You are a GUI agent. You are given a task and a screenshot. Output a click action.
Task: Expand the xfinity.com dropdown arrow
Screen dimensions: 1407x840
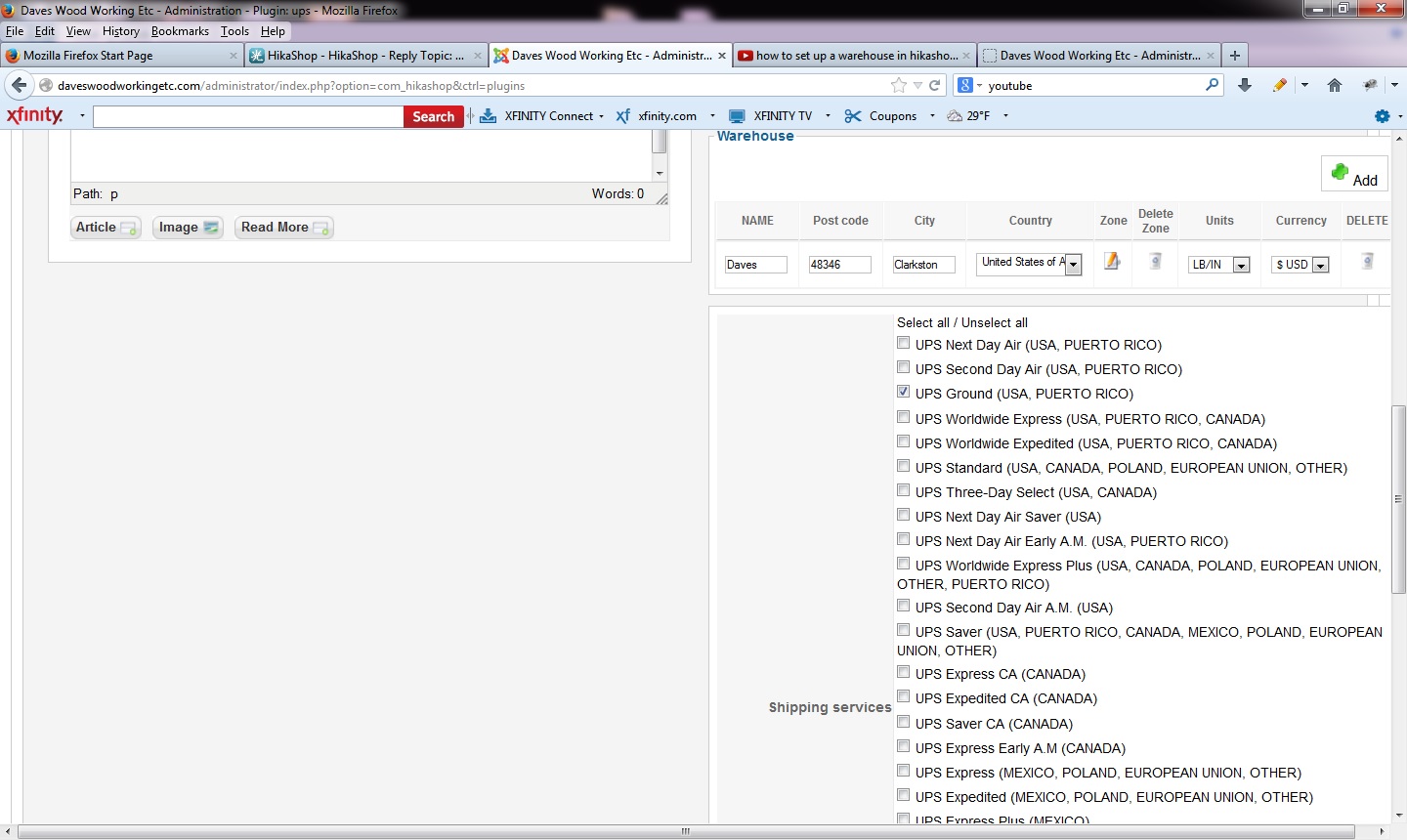712,116
